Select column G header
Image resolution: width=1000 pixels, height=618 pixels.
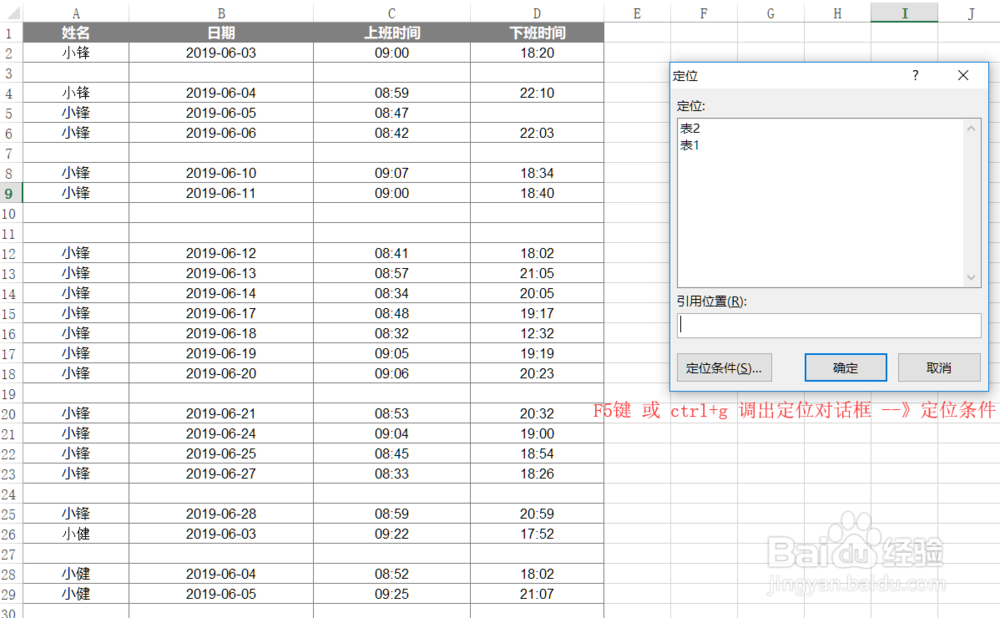pyautogui.click(x=770, y=13)
